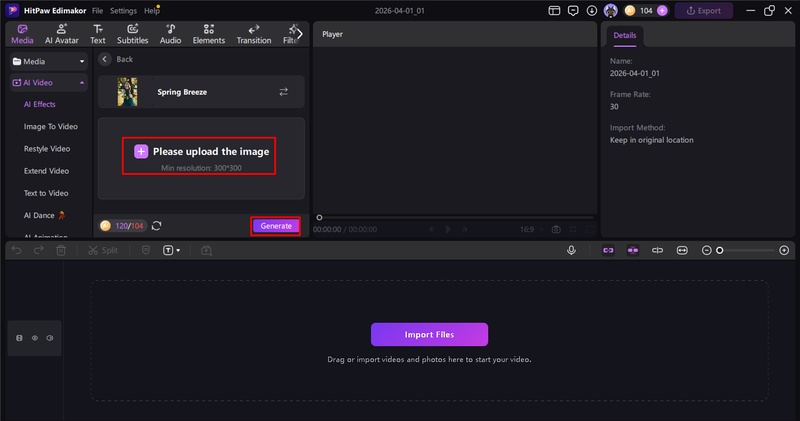The height and width of the screenshot is (421, 800).
Task: Switch to the Details tab
Action: pos(624,35)
